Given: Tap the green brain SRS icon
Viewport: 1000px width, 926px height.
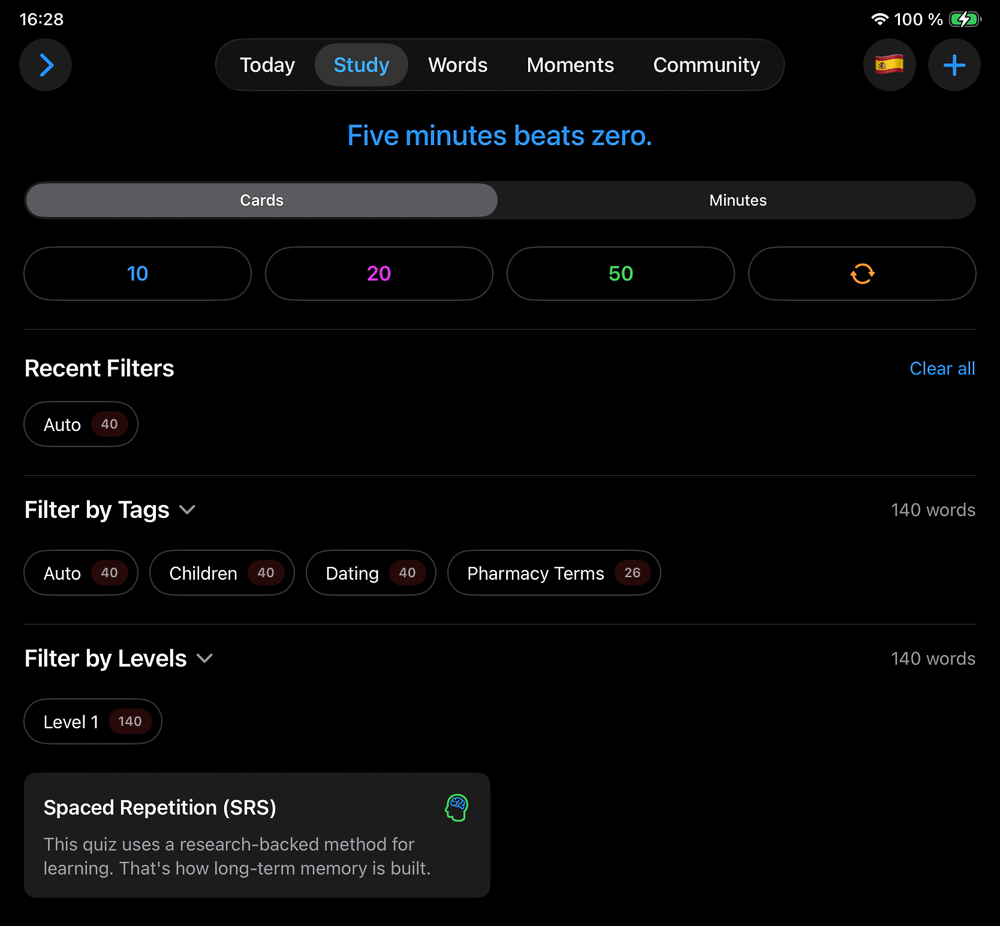Looking at the screenshot, I should [x=457, y=808].
